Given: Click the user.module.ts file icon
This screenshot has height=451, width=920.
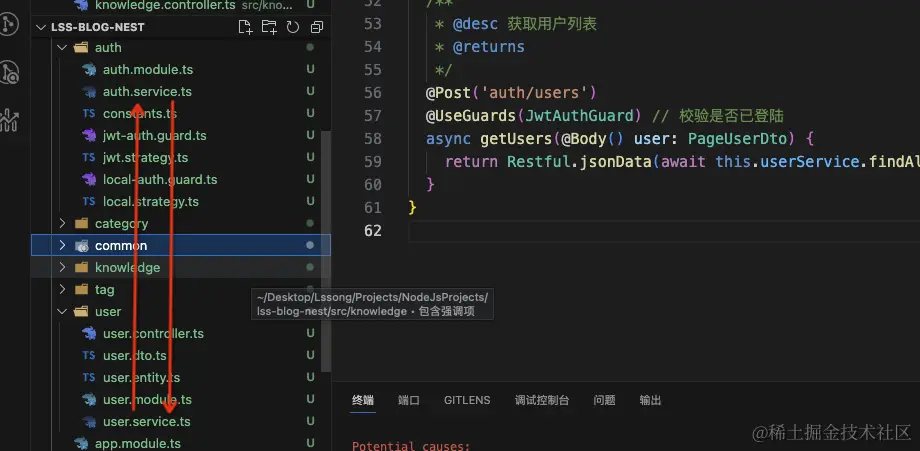Looking at the screenshot, I should 89,399.
